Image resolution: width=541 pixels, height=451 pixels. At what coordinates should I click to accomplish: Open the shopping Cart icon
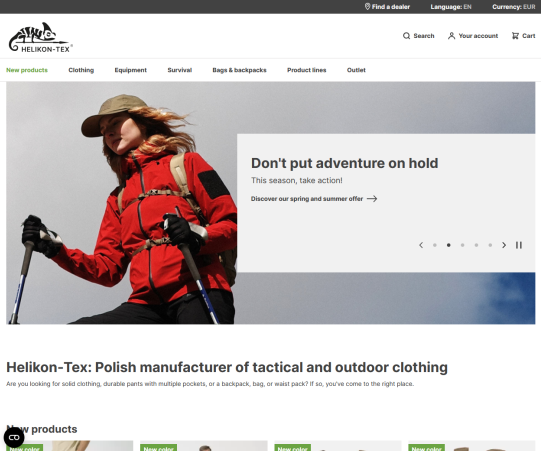pyautogui.click(x=515, y=36)
